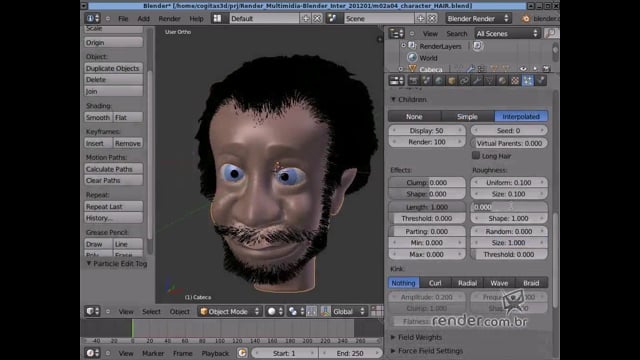The height and width of the screenshot is (360, 640).
Task: Adjust the Clump 0.000 slider
Action: click(427, 182)
